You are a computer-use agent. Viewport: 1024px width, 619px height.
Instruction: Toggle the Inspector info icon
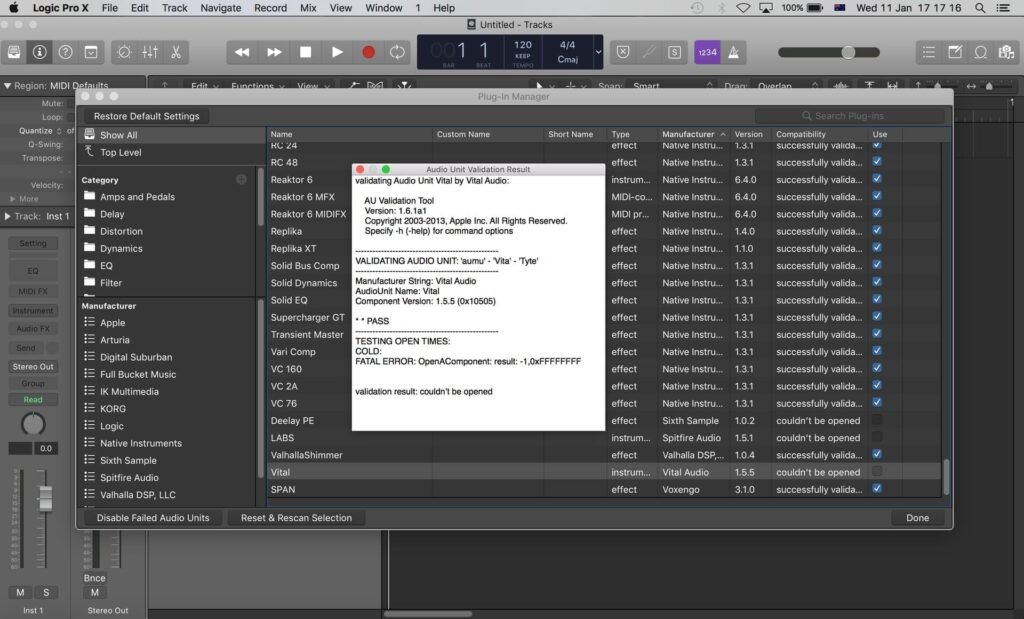pyautogui.click(x=39, y=52)
